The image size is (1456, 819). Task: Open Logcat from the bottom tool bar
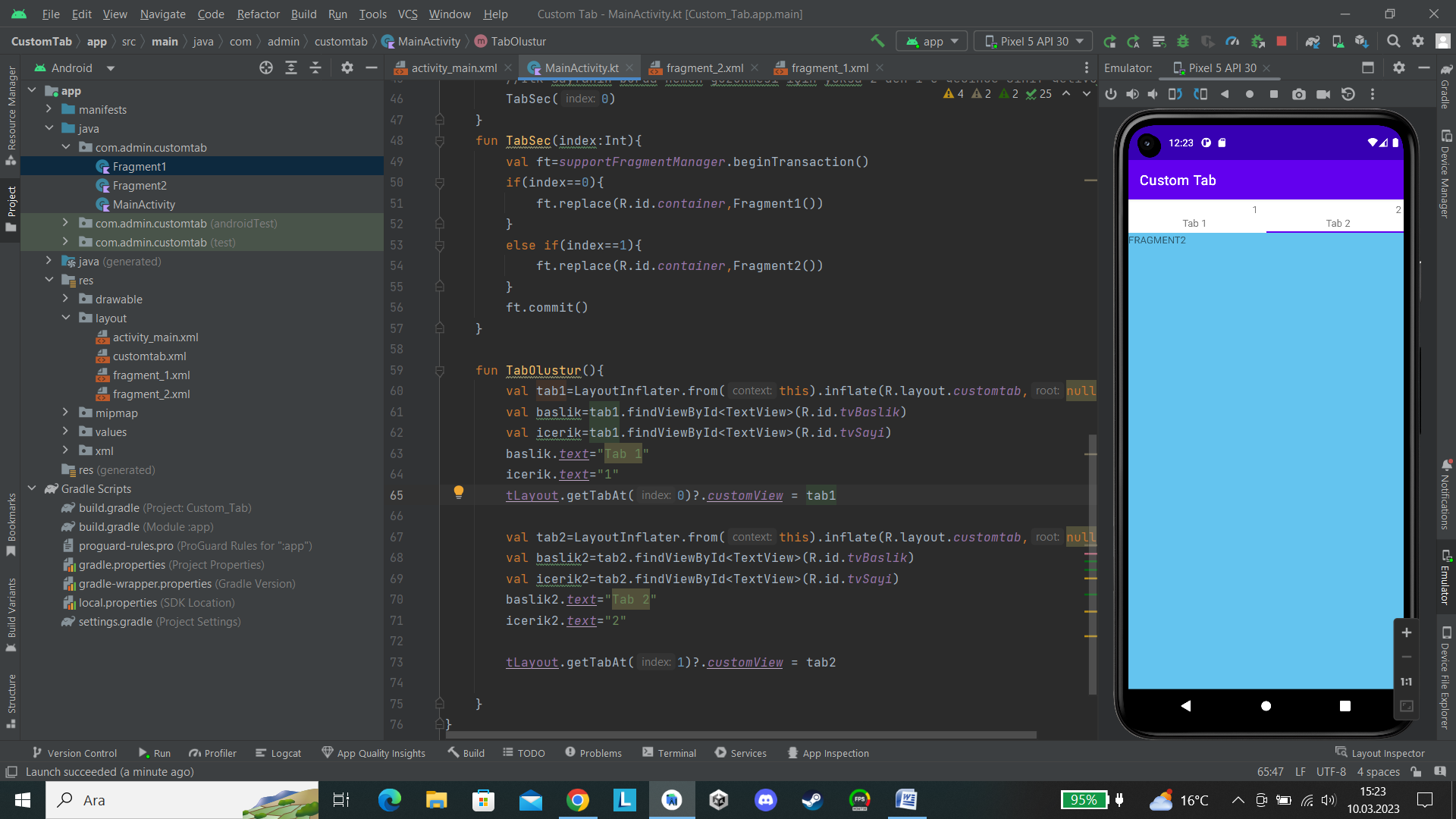coord(278,752)
